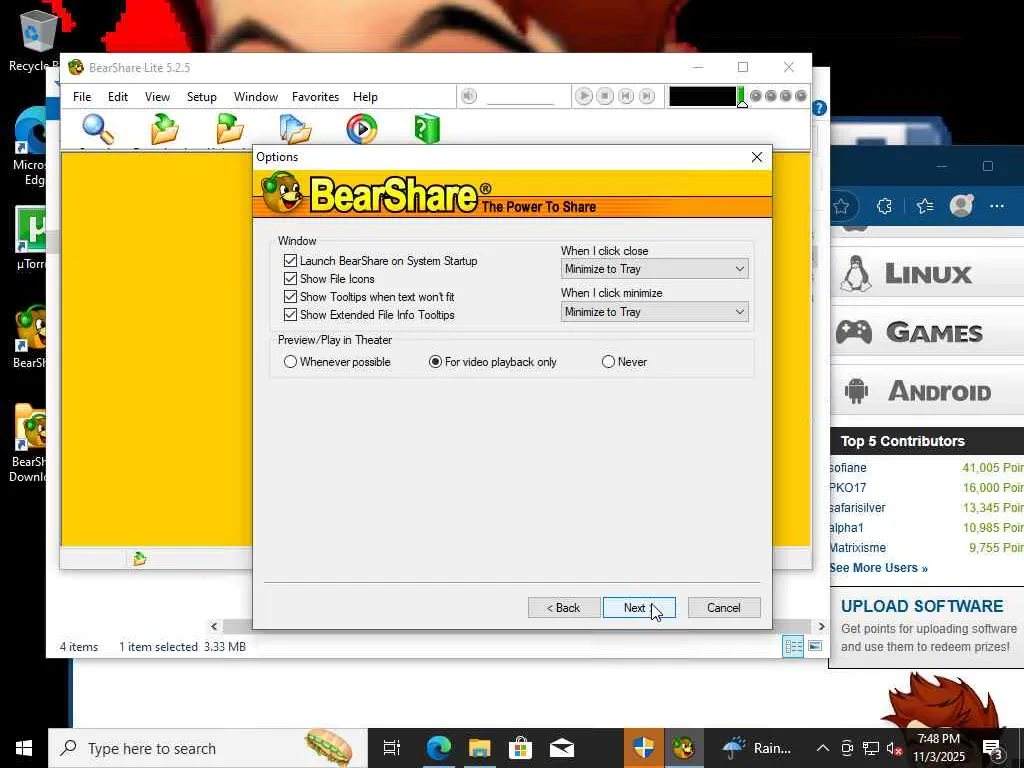Click Explorer horizontal scrollbar right arrow
1024x768 pixels.
click(x=822, y=626)
